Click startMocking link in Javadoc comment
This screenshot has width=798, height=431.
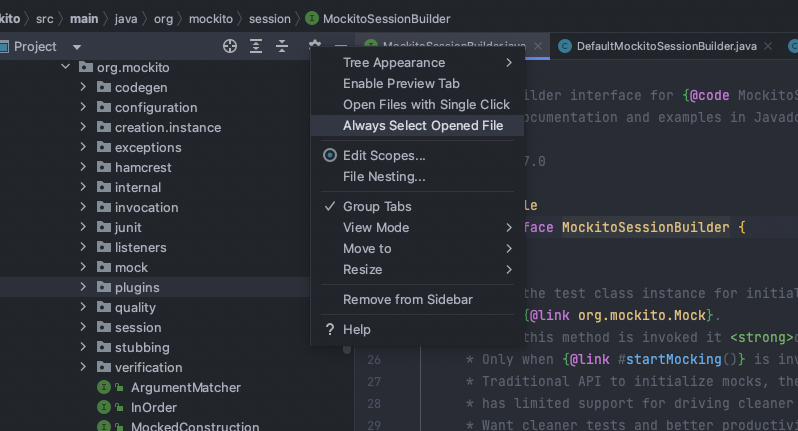click(673, 359)
